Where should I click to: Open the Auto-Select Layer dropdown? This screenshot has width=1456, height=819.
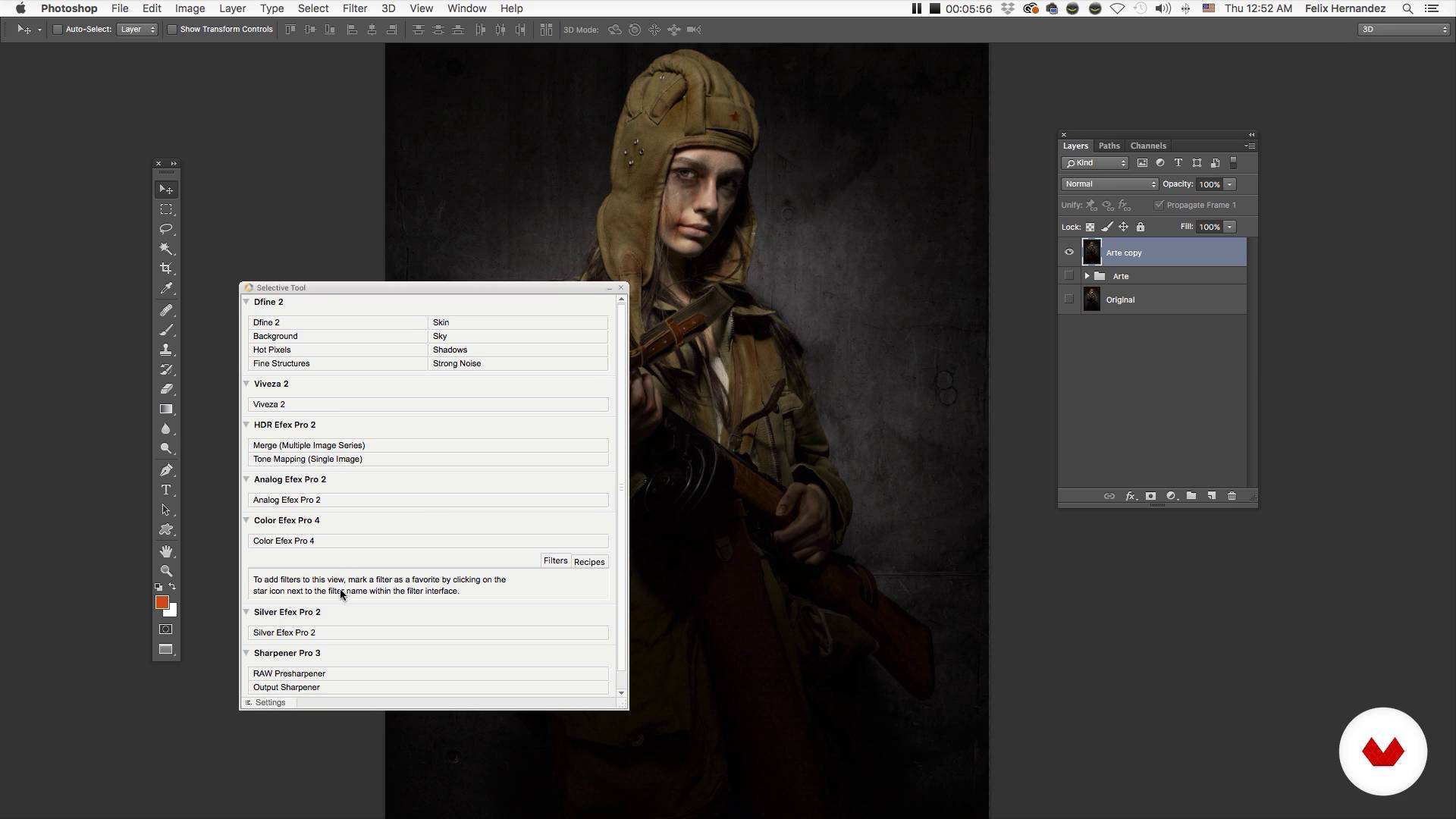[x=137, y=30]
